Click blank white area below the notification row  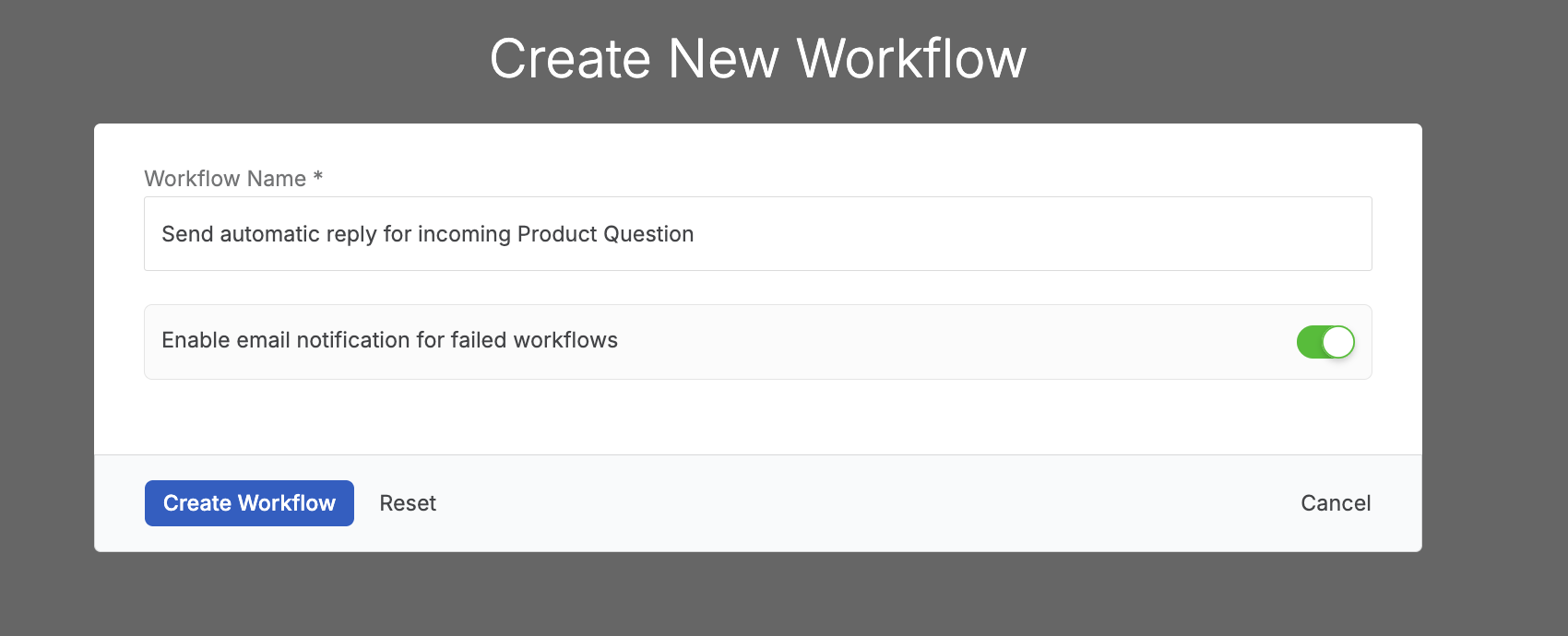coord(758,417)
